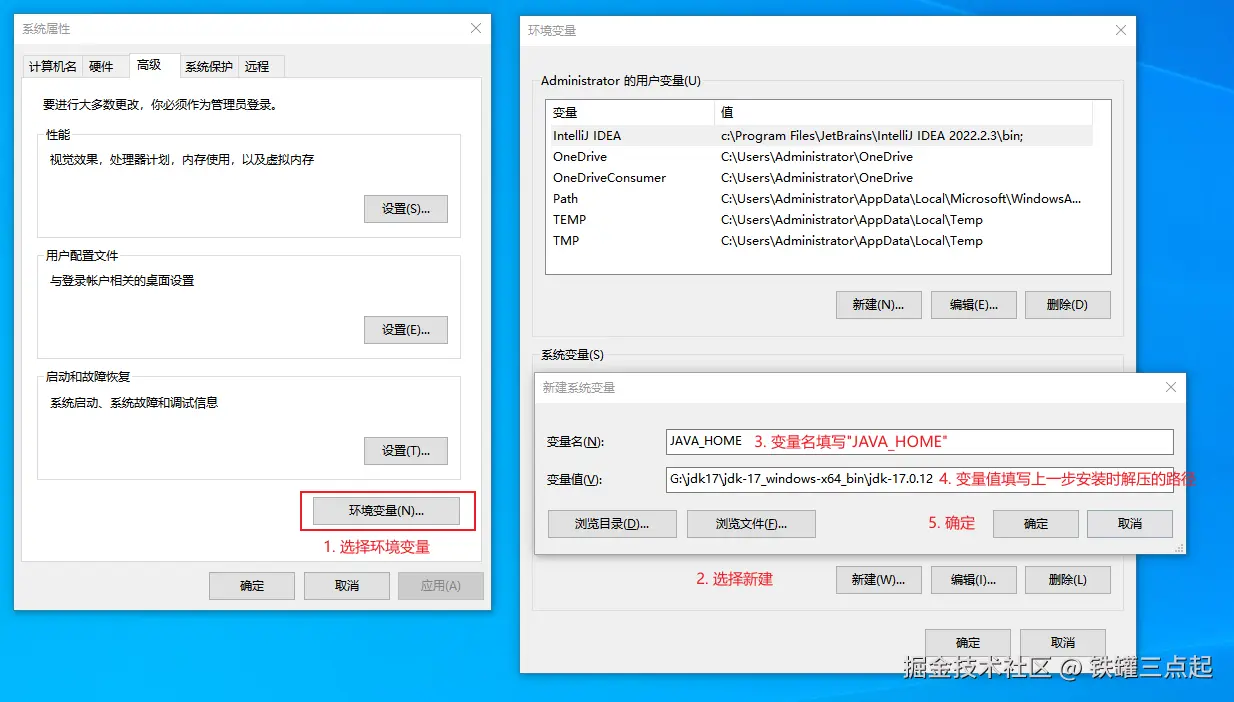This screenshot has width=1234, height=702.
Task: Open 用户配置文件 settings with 设置(E)
Action: [x=405, y=330]
